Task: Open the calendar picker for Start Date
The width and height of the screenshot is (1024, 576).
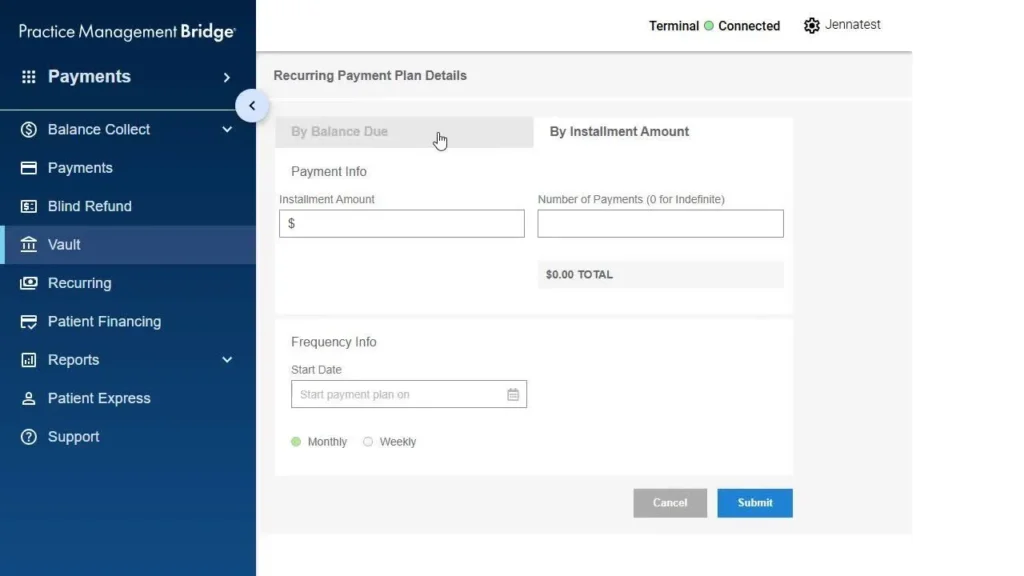Action: (x=513, y=394)
